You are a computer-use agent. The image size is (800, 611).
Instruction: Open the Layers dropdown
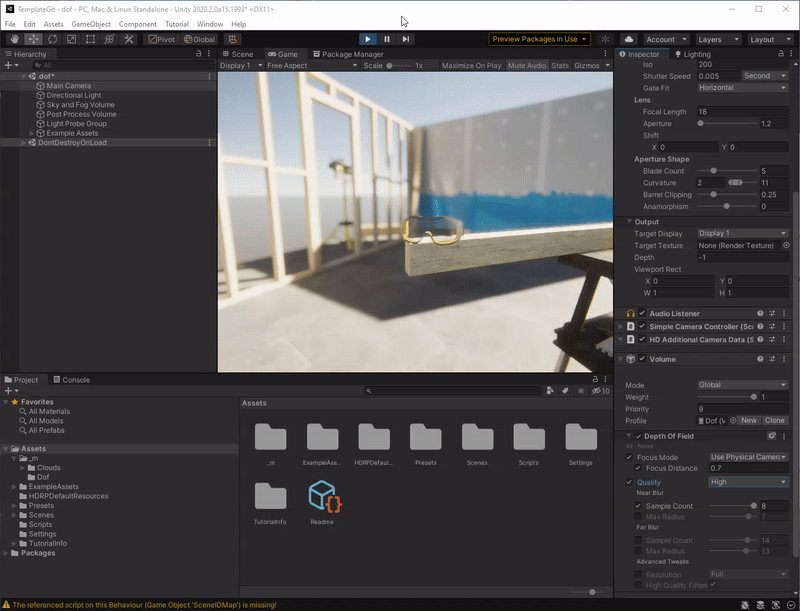(718, 39)
